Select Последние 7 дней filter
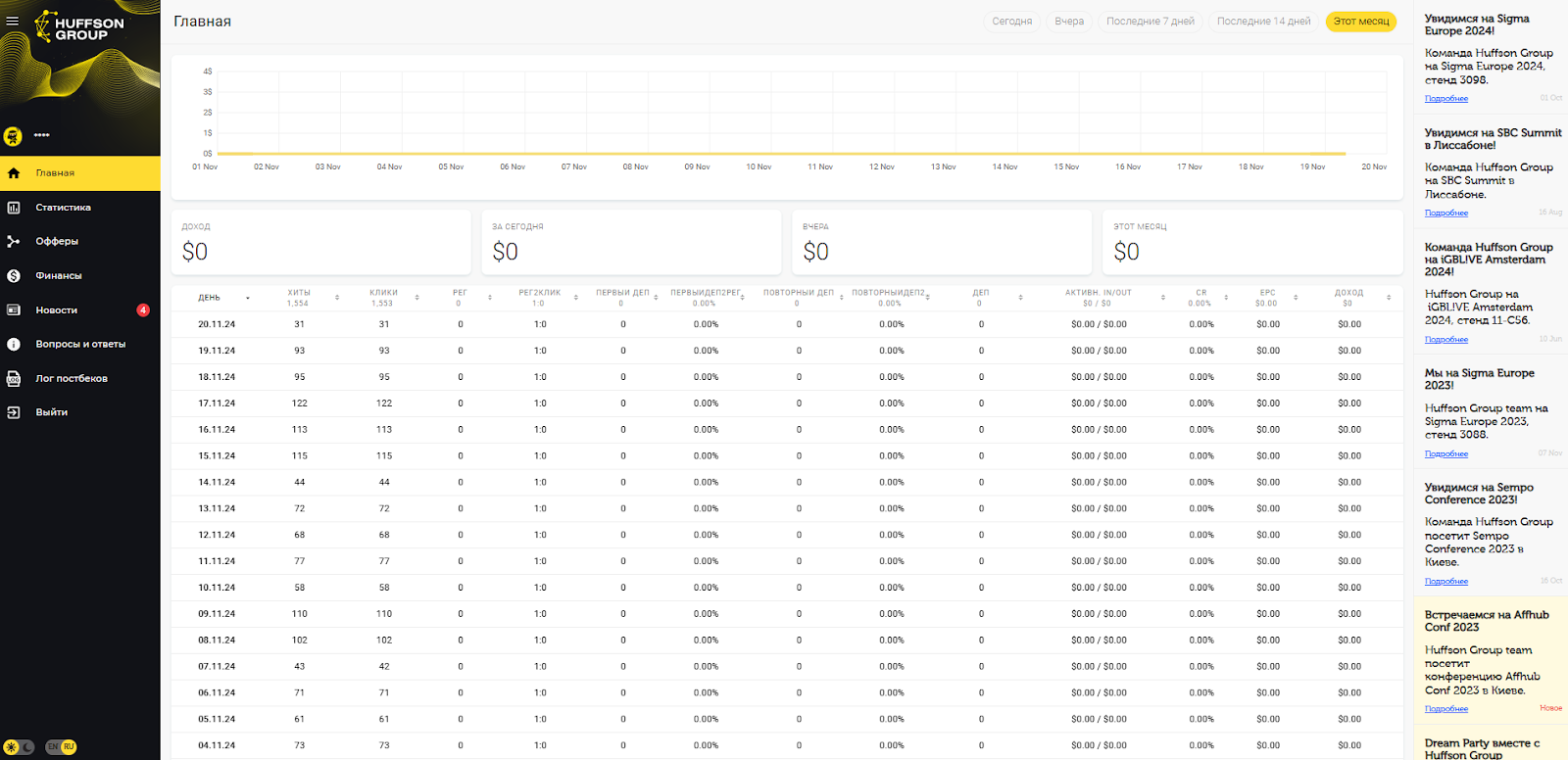 1151,22
